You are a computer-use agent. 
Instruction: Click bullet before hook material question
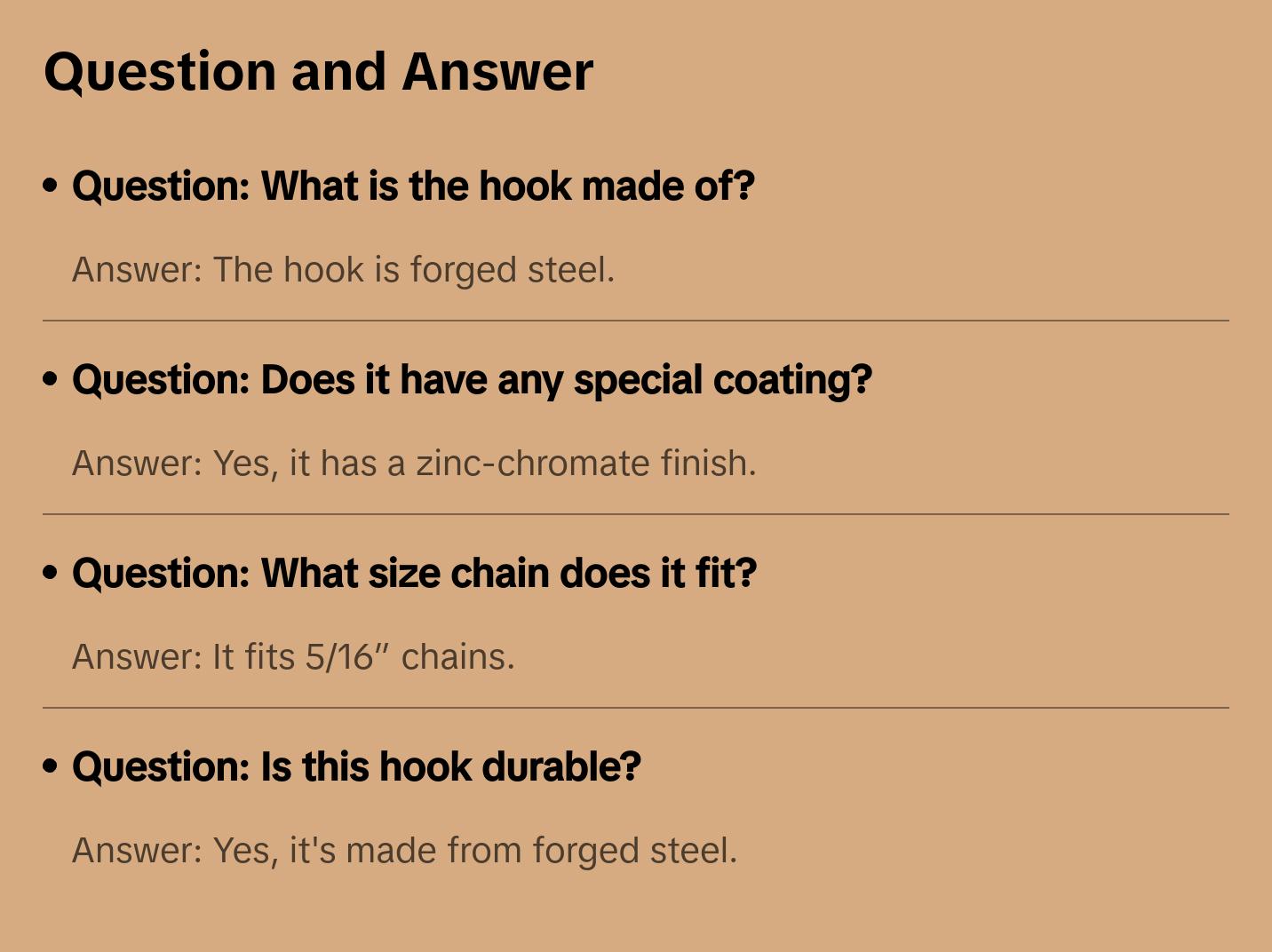tap(51, 186)
